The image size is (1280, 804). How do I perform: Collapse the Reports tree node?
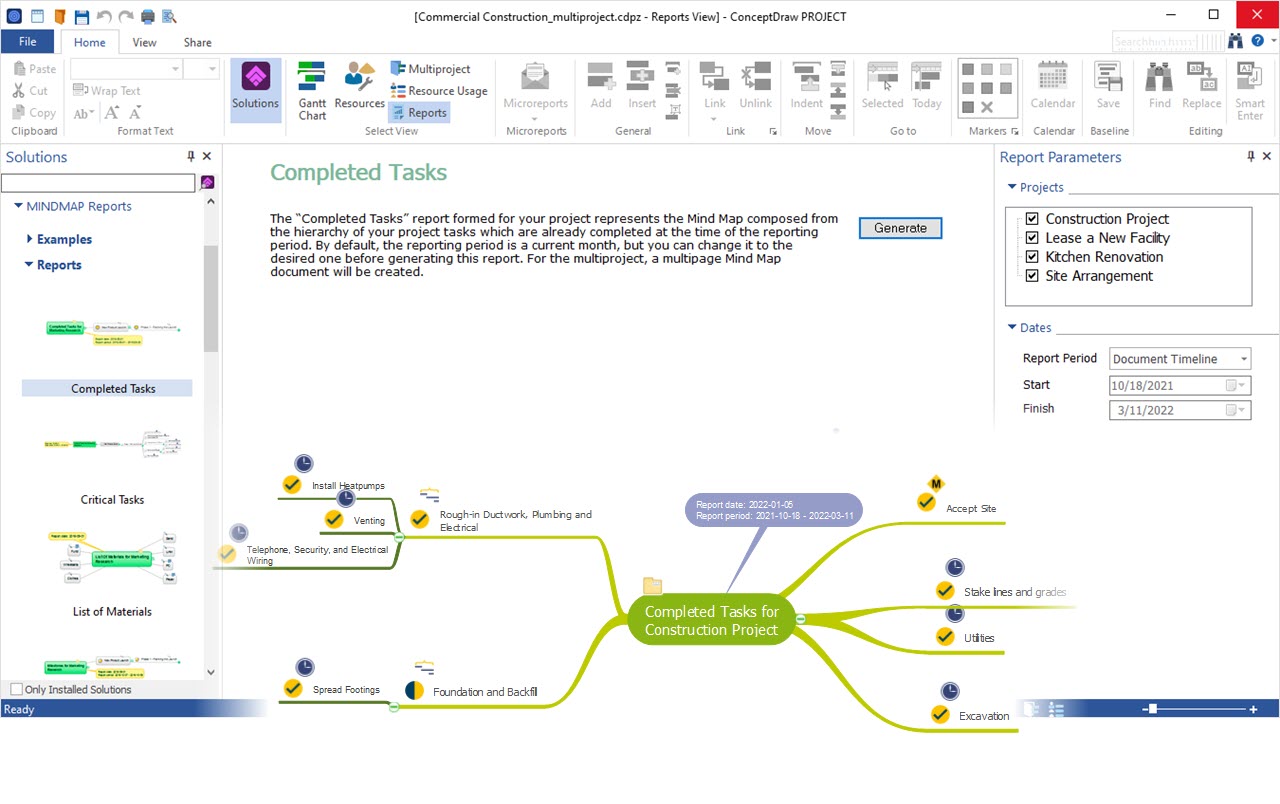point(29,265)
